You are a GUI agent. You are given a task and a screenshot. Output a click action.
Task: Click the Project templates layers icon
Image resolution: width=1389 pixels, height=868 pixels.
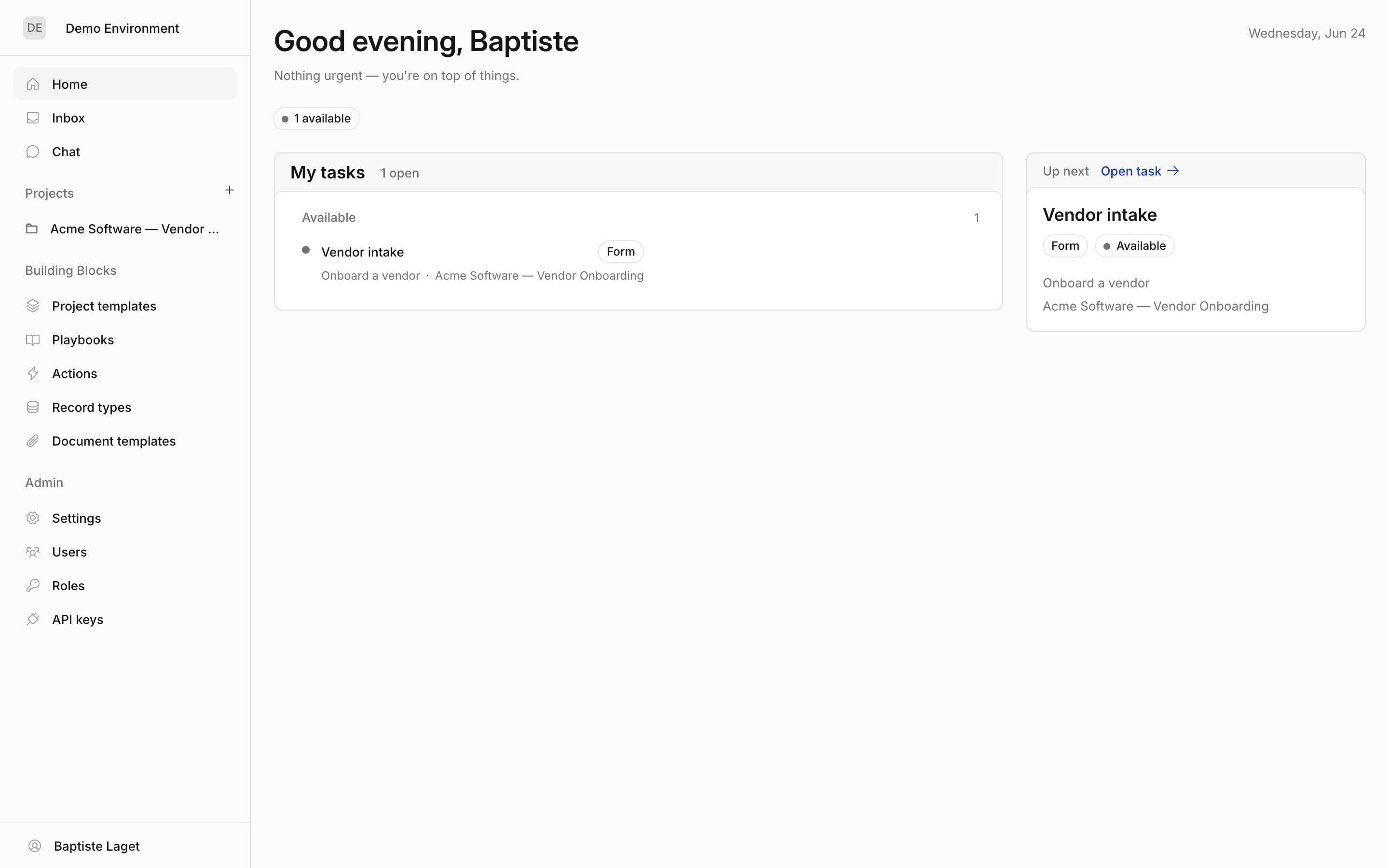coord(33,306)
